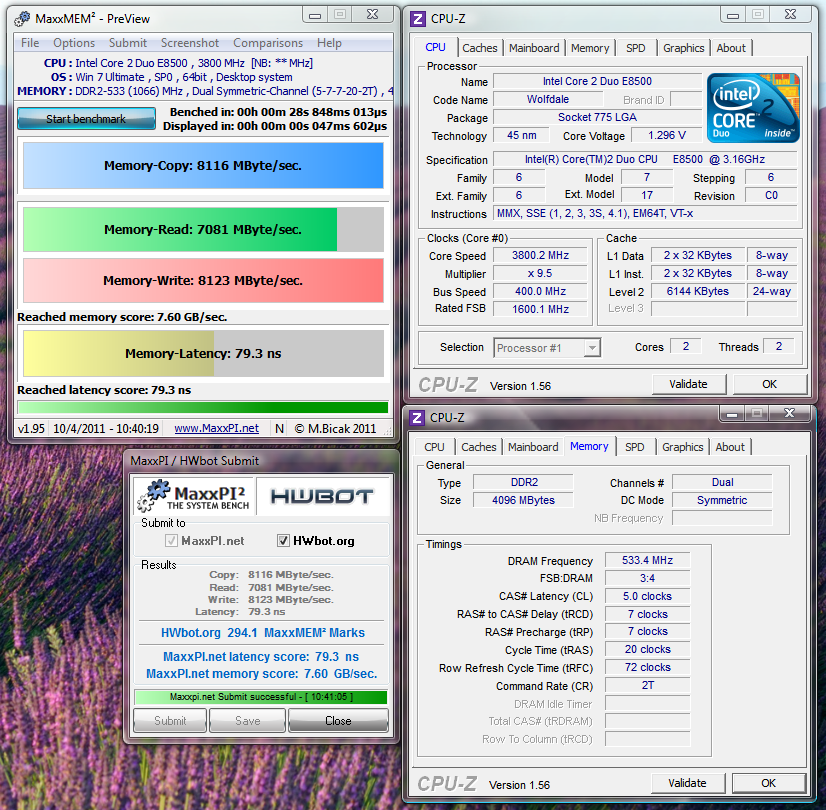Image resolution: width=826 pixels, height=810 pixels.
Task: Click the Save button in HWbot Submit dialog
Action: point(248,720)
